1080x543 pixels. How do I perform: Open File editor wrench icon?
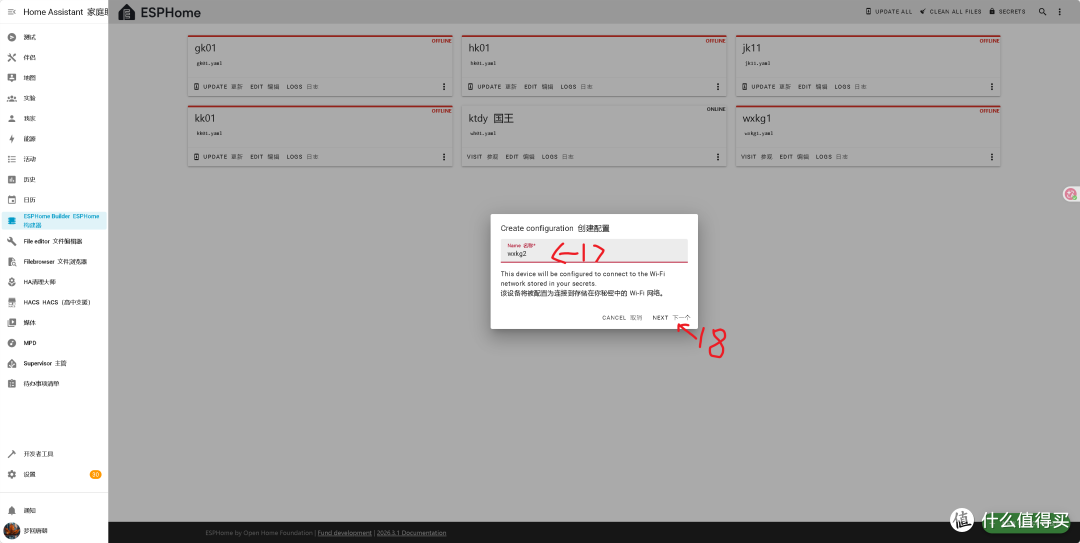pyautogui.click(x=12, y=241)
